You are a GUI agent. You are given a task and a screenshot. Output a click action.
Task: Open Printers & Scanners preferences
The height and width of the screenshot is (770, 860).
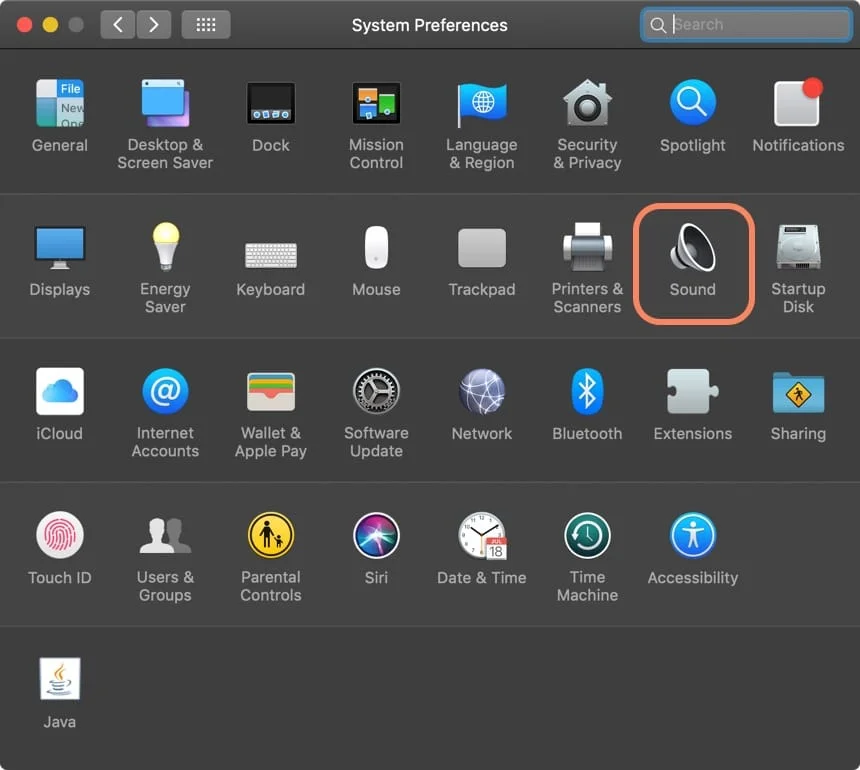[x=587, y=248]
